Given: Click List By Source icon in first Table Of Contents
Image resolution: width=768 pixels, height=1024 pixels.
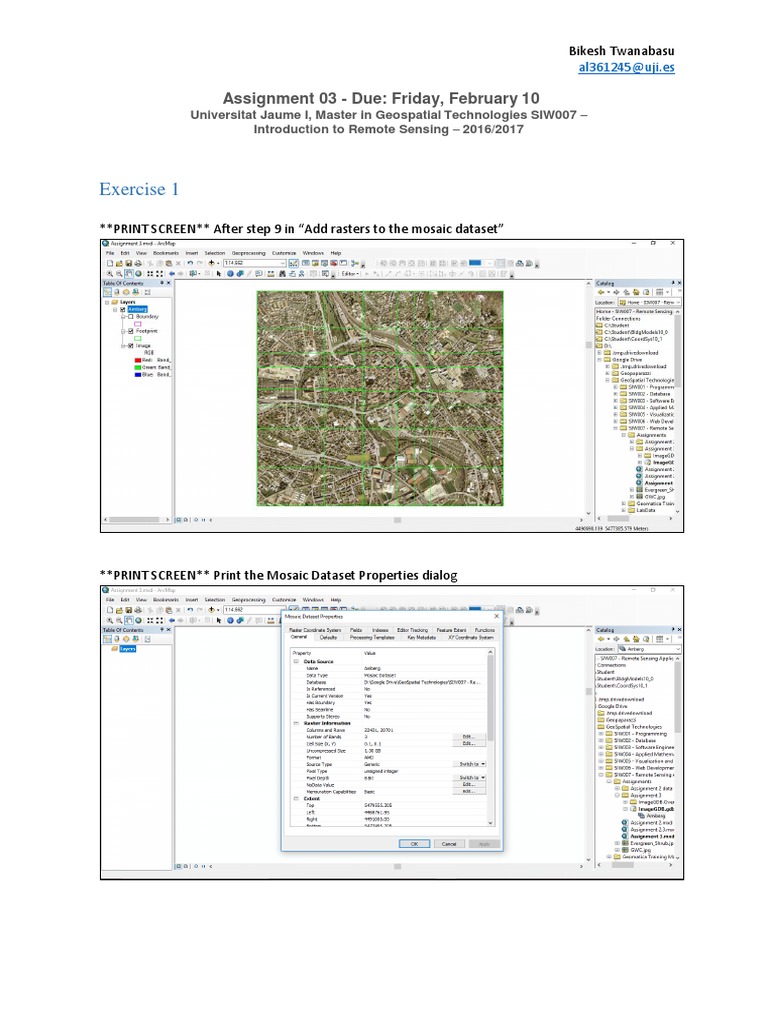Looking at the screenshot, I should [x=117, y=292].
